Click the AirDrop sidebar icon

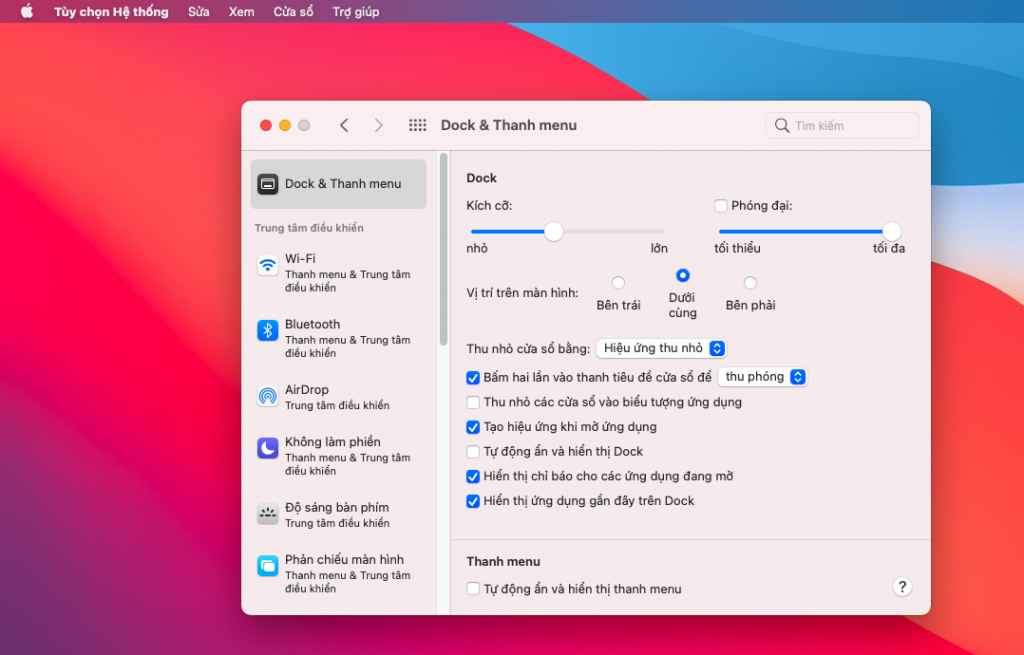click(x=268, y=396)
